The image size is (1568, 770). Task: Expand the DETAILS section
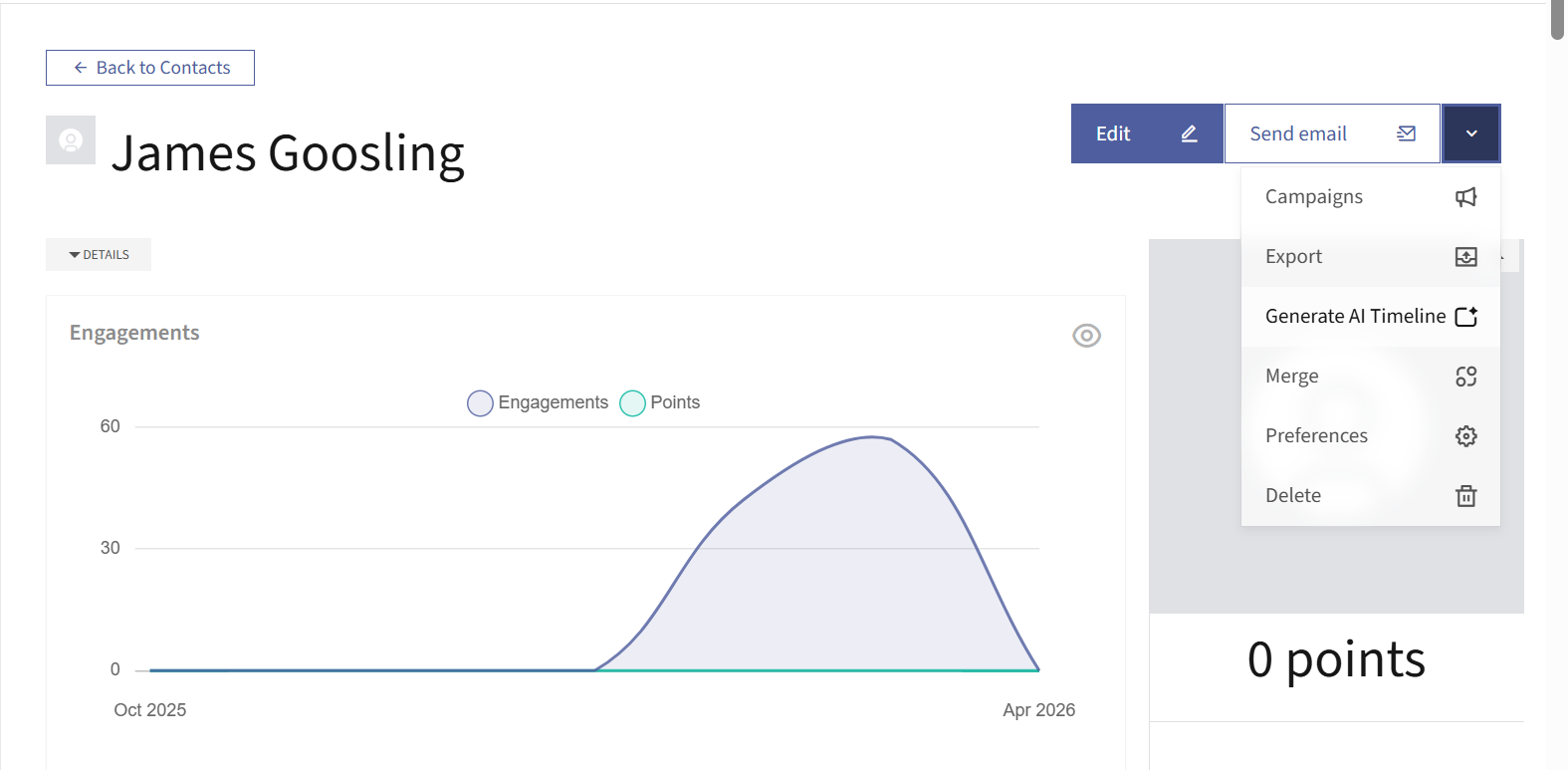99,255
